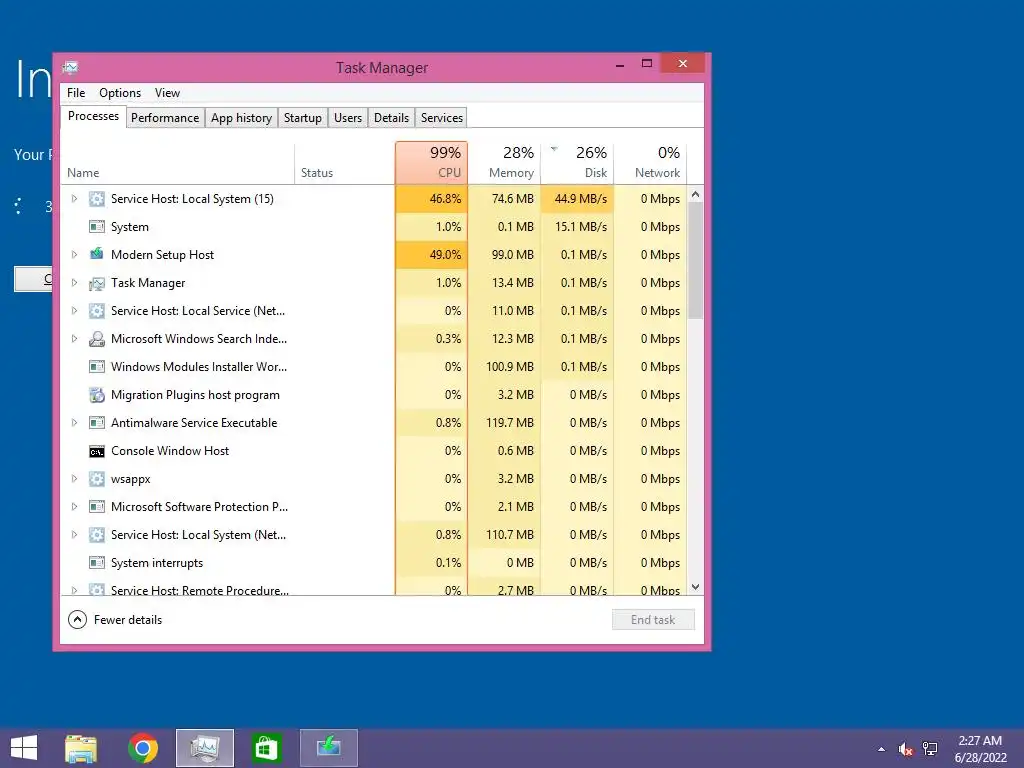Expand Microsoft Windows Search Indexer
Image resolution: width=1024 pixels, height=768 pixels.
click(x=74, y=339)
